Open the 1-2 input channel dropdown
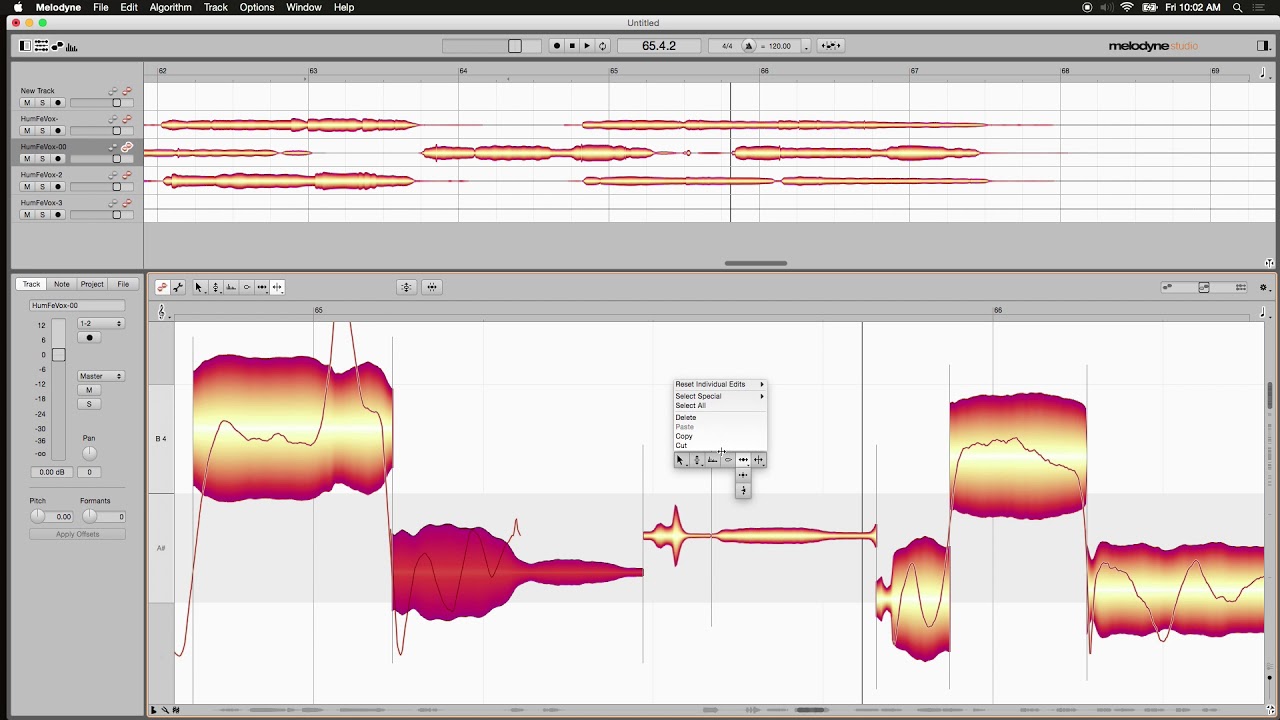This screenshot has width=1280, height=720. pyautogui.click(x=101, y=324)
